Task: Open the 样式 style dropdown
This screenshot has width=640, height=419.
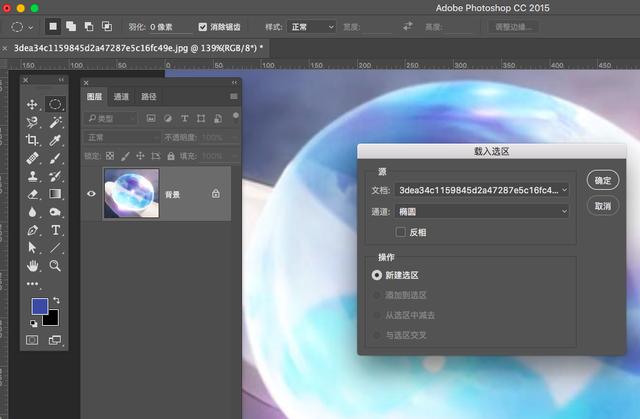Action: [311, 27]
